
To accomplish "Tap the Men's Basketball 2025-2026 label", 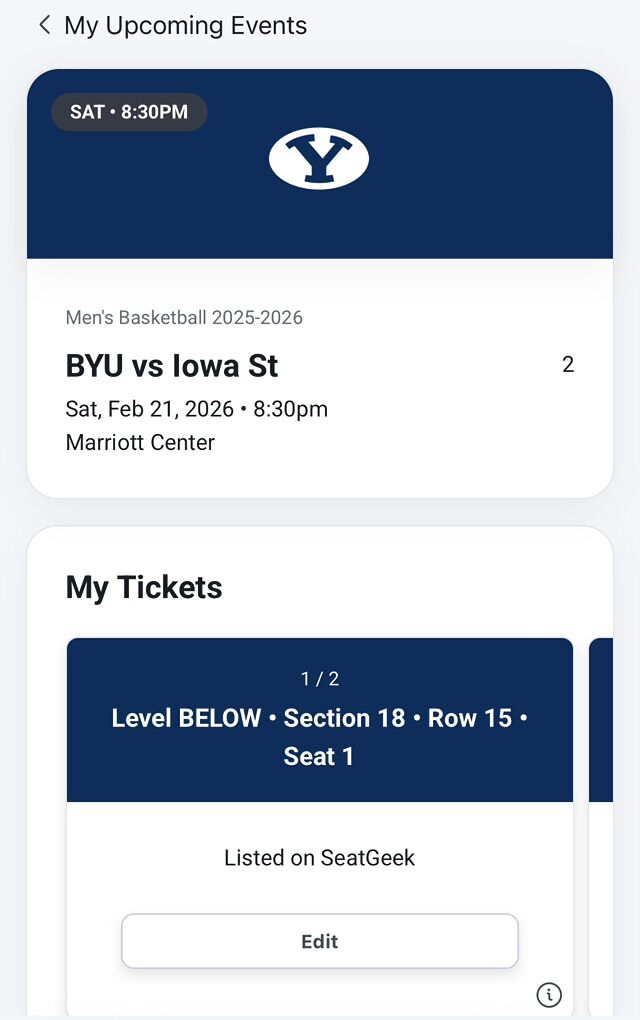I will (x=184, y=318).
